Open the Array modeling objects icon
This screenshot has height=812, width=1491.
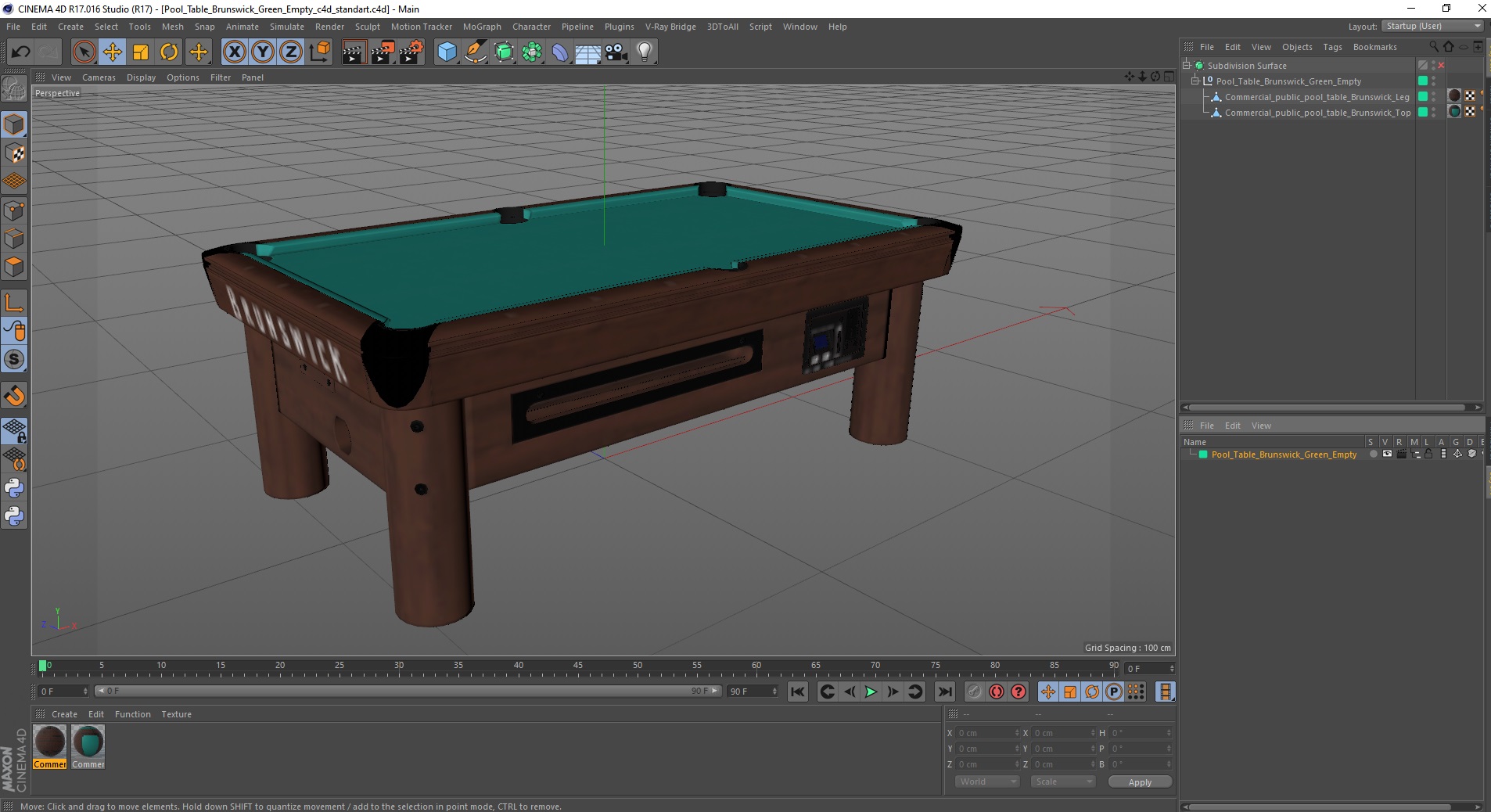(532, 52)
